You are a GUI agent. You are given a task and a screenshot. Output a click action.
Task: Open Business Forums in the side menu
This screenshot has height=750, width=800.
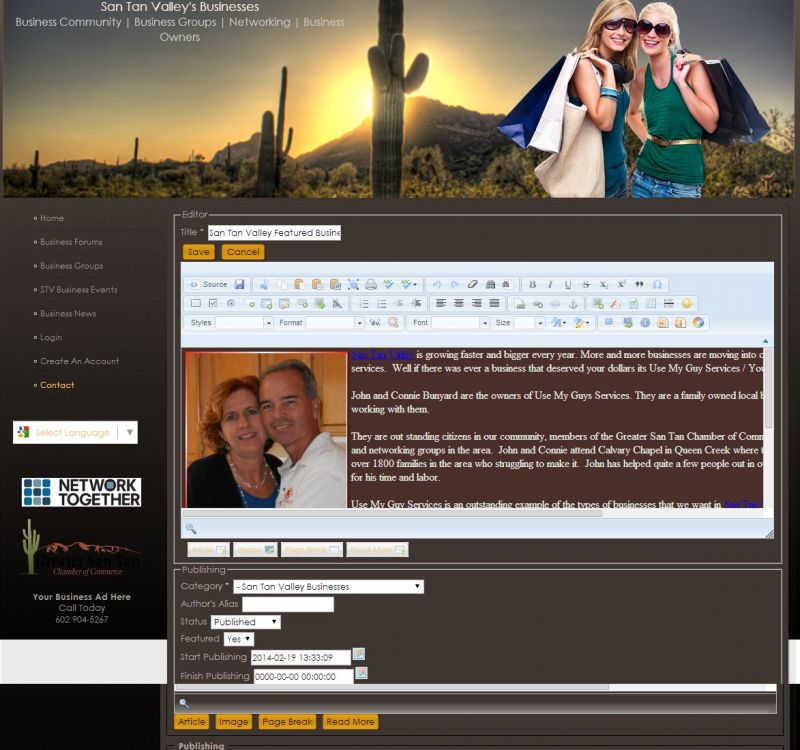(x=71, y=242)
